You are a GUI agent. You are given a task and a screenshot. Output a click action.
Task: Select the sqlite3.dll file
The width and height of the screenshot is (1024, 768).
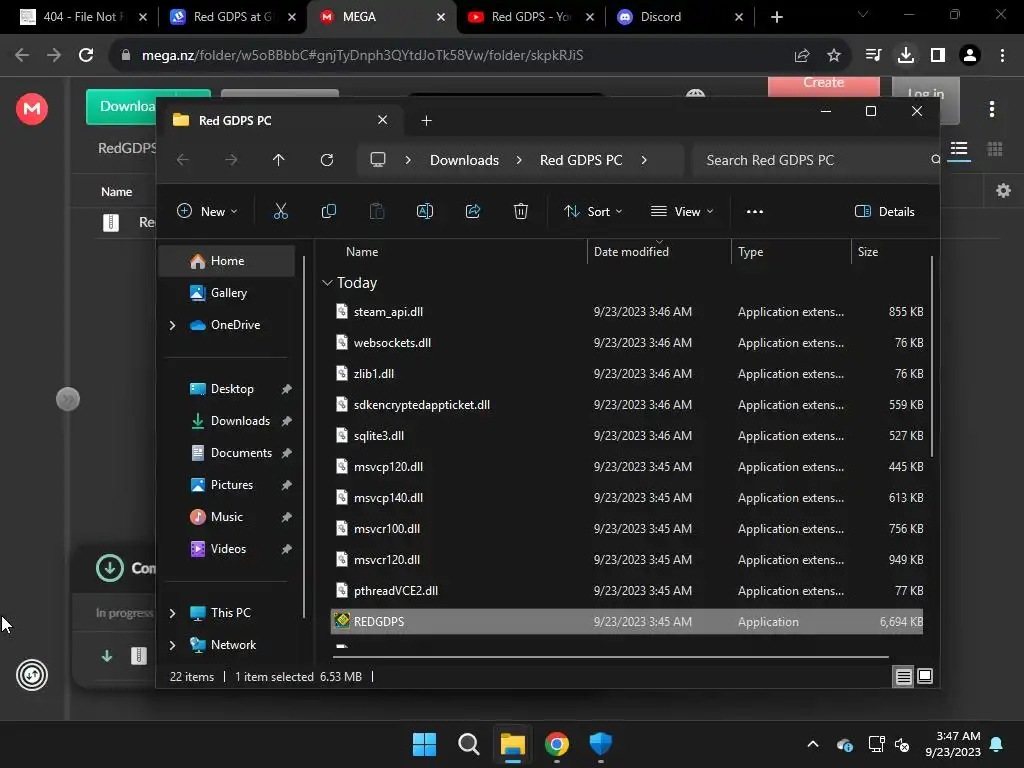(x=627, y=436)
